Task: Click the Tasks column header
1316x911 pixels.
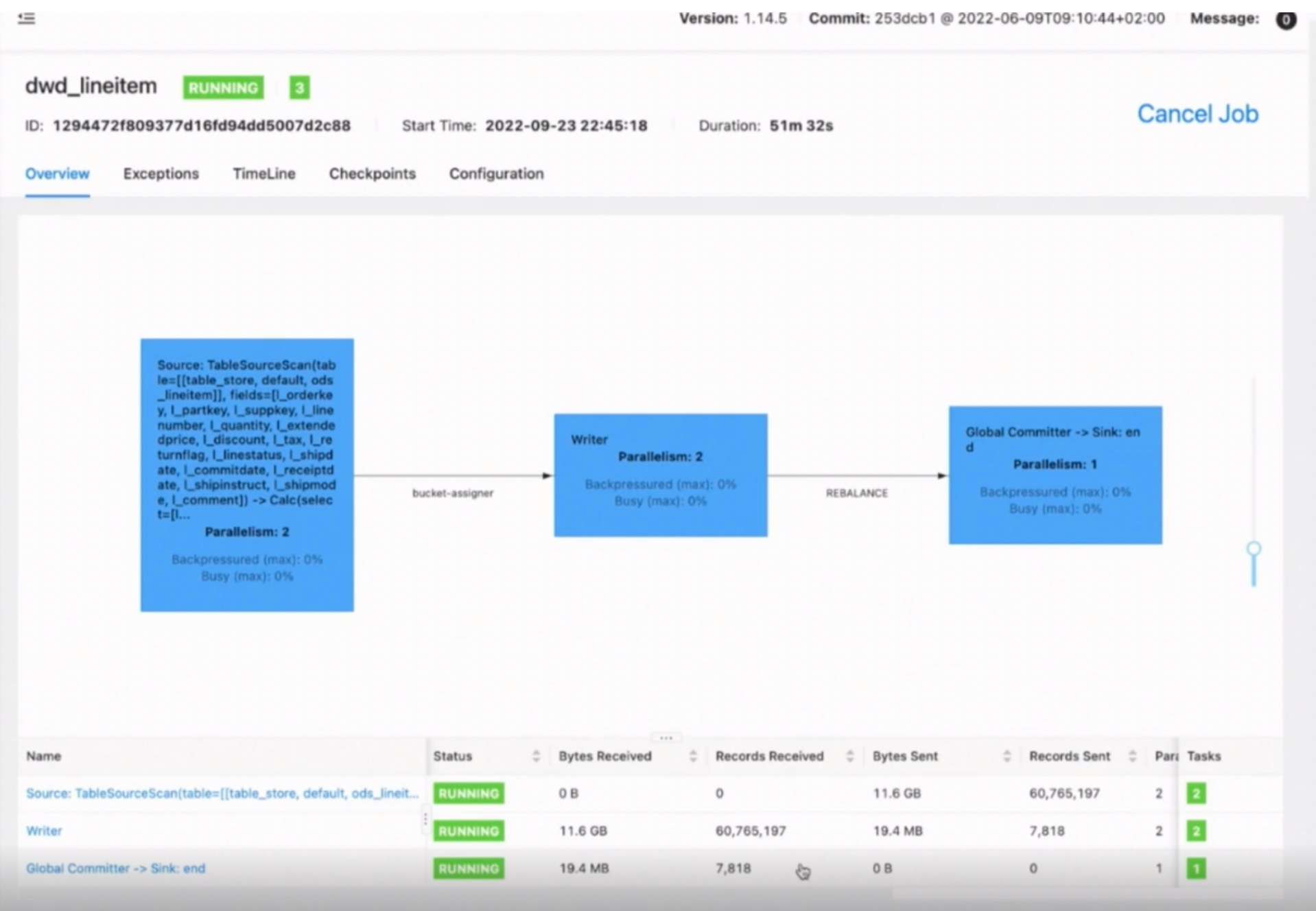Action: (1204, 756)
